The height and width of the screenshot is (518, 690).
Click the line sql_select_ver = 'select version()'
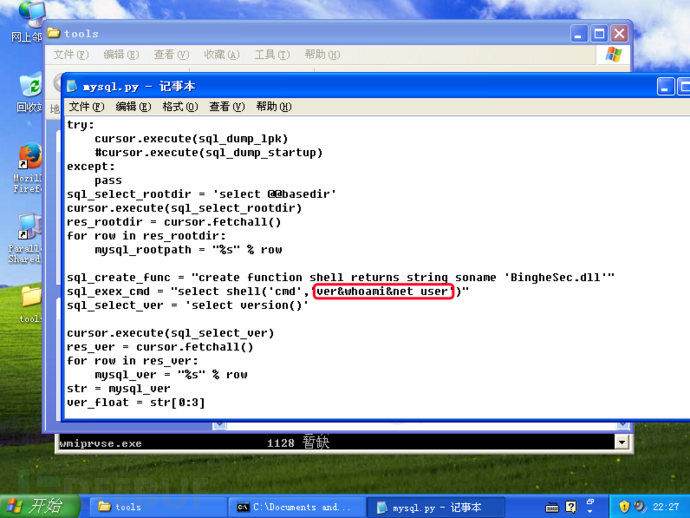pyautogui.click(x=187, y=305)
